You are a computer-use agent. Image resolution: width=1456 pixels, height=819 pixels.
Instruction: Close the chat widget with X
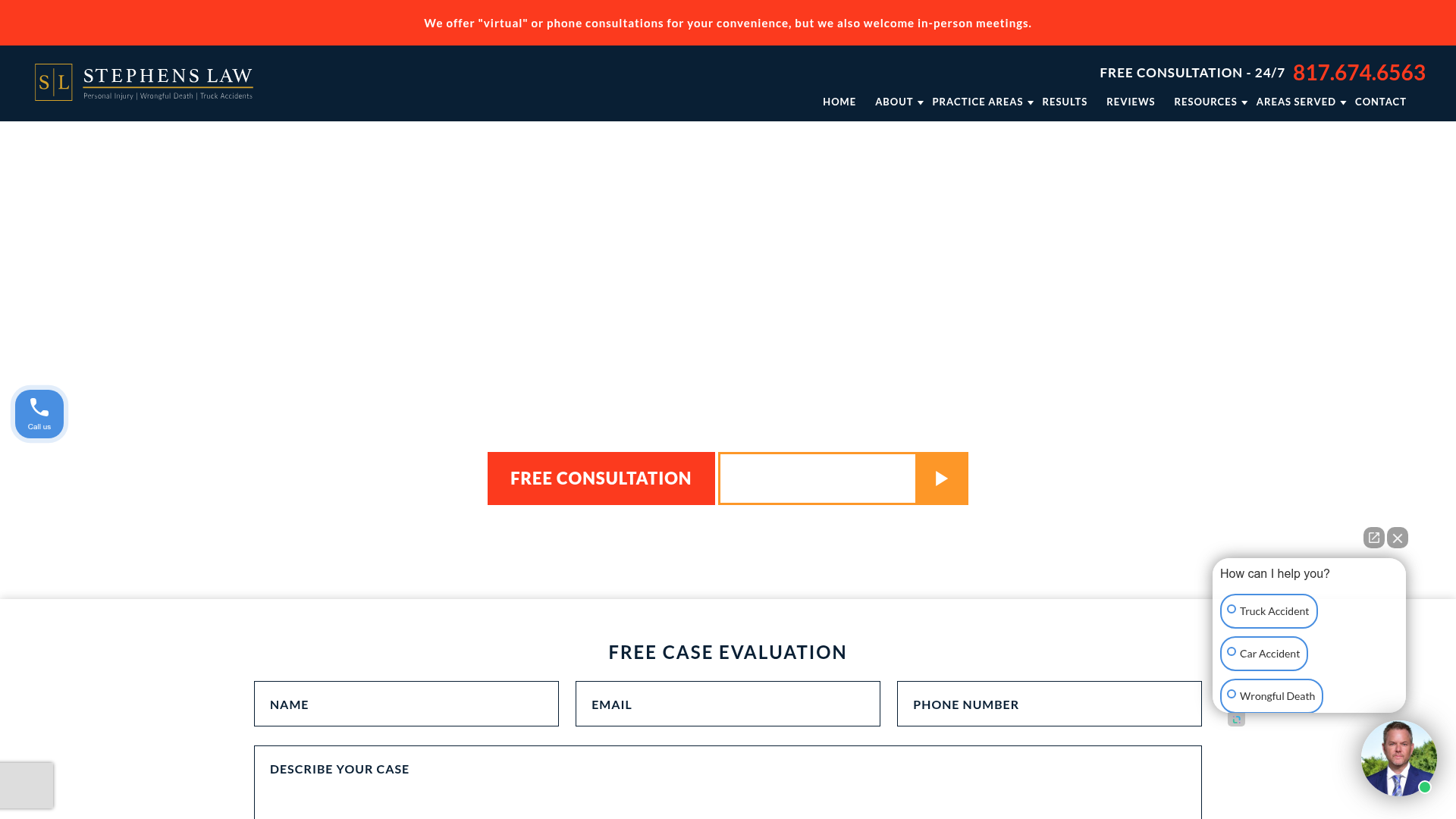click(x=1398, y=538)
